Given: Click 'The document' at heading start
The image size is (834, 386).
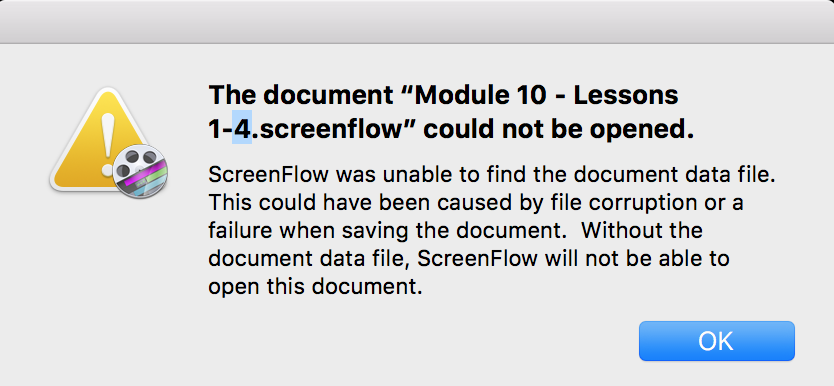Looking at the screenshot, I should click(x=302, y=96).
